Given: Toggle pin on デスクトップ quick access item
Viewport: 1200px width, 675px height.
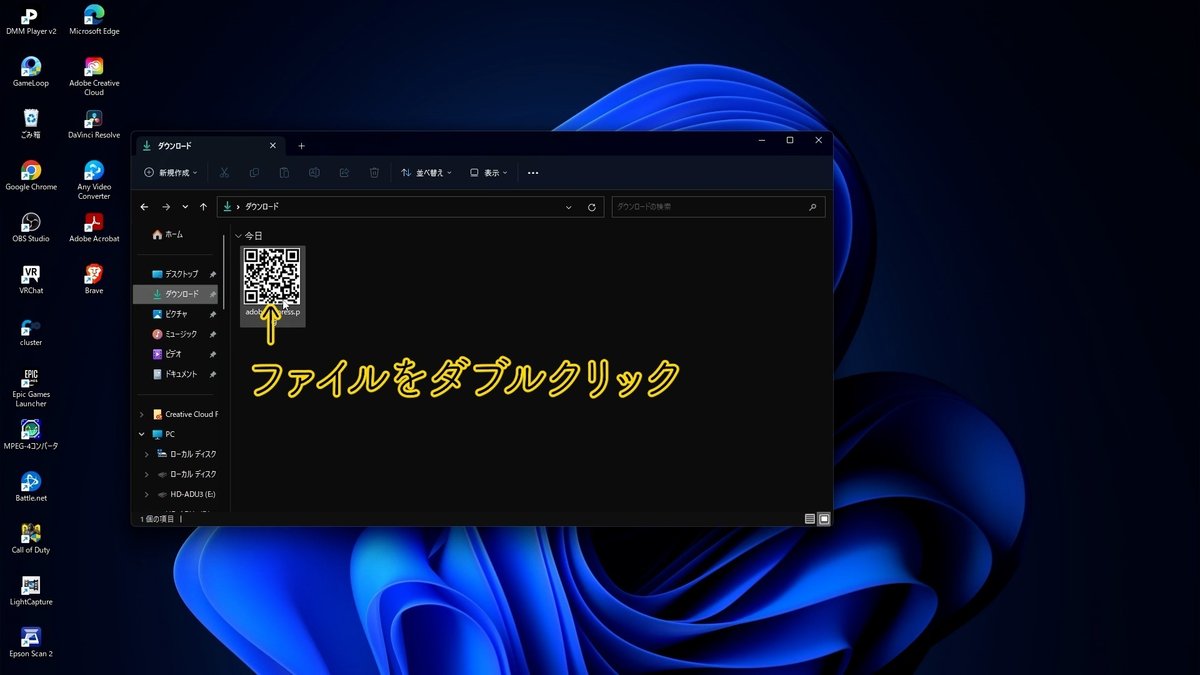Looking at the screenshot, I should point(213,274).
